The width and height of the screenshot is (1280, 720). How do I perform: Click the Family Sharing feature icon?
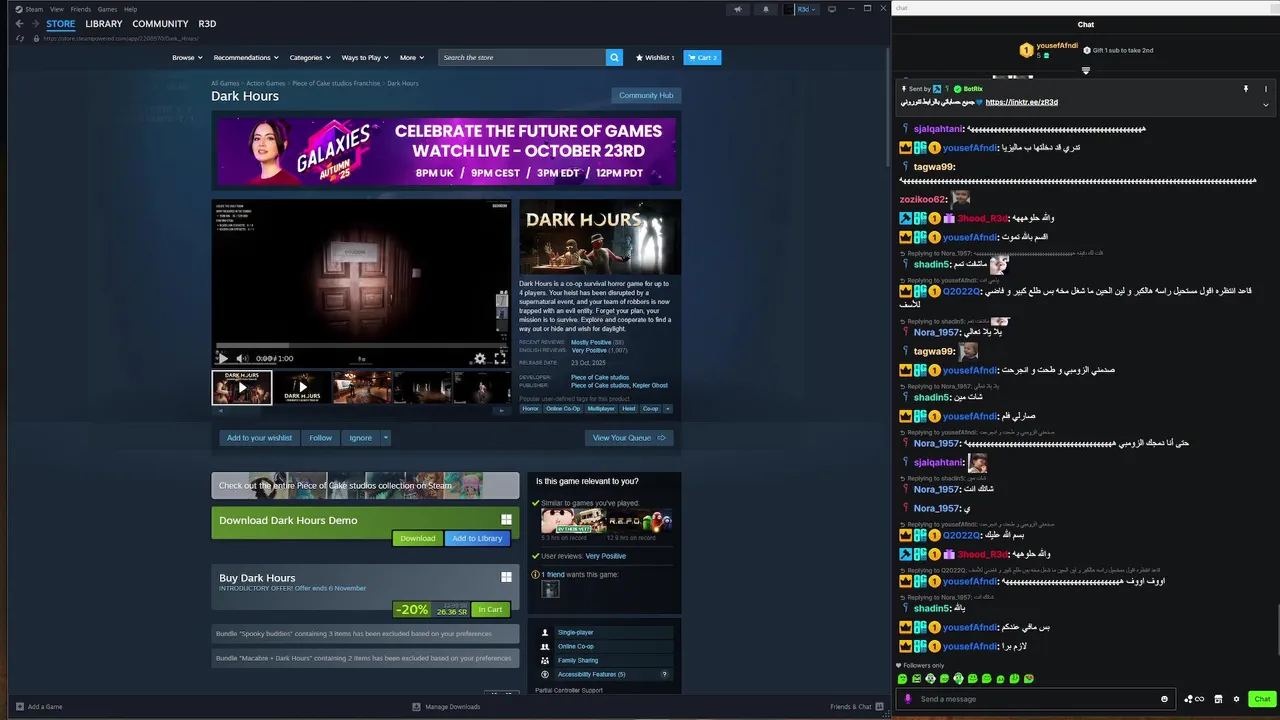click(545, 660)
